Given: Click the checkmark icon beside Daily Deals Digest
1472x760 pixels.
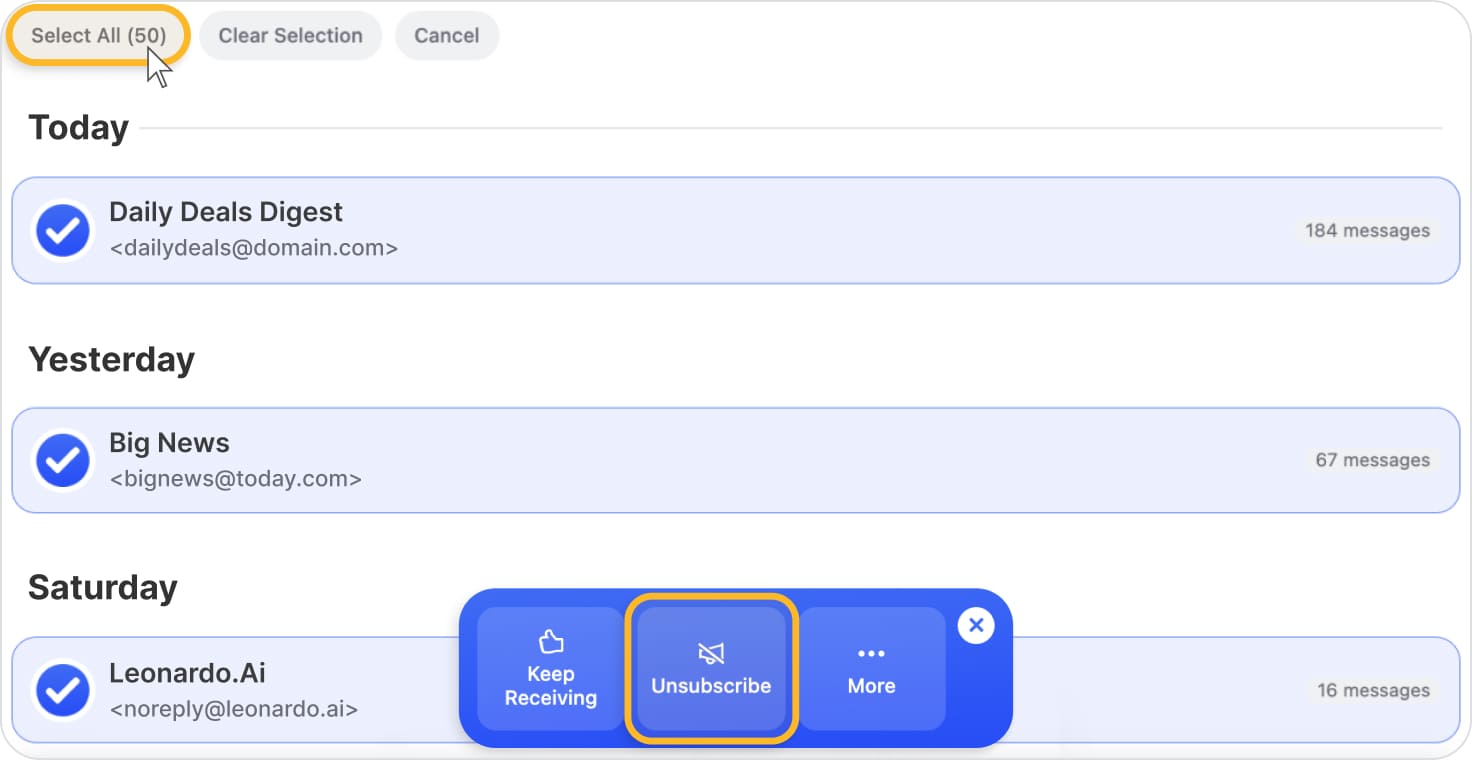Looking at the screenshot, I should pyautogui.click(x=62, y=230).
